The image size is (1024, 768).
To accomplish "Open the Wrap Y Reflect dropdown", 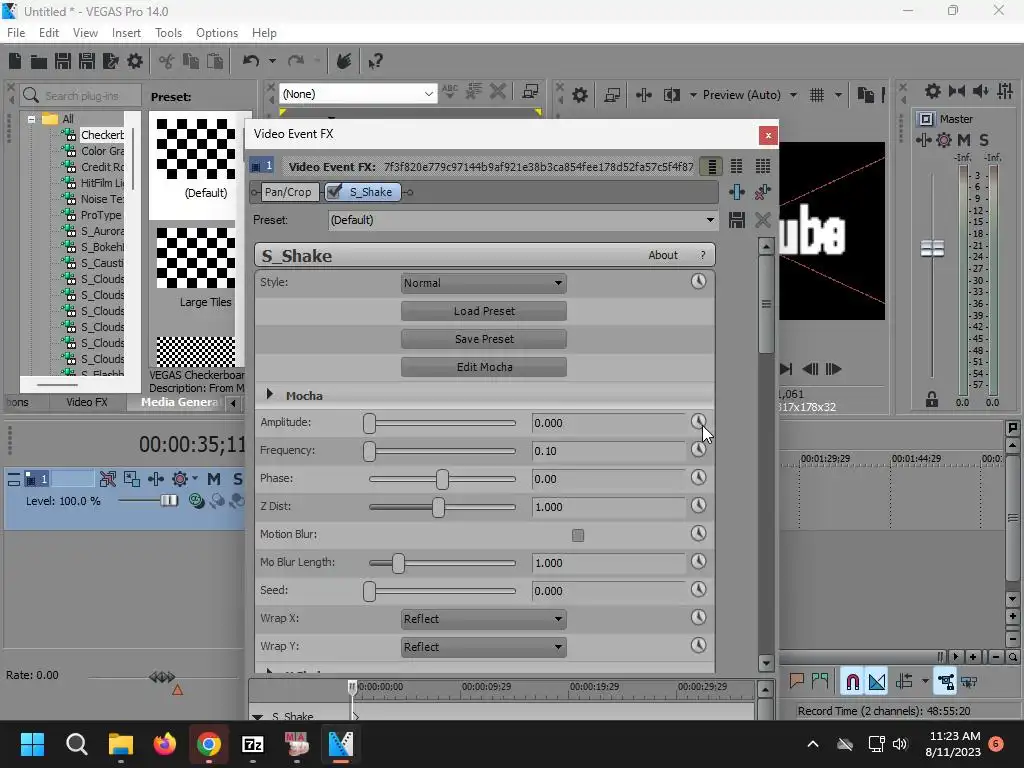I will (483, 647).
